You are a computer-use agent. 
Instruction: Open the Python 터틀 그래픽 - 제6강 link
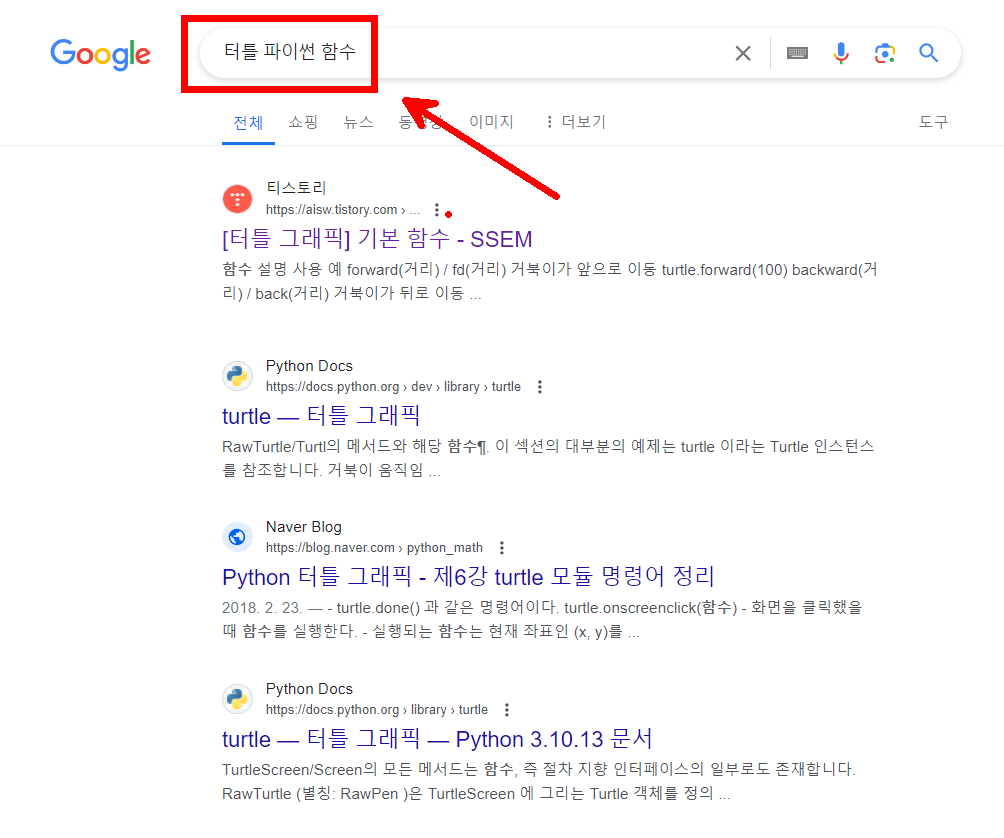click(468, 577)
